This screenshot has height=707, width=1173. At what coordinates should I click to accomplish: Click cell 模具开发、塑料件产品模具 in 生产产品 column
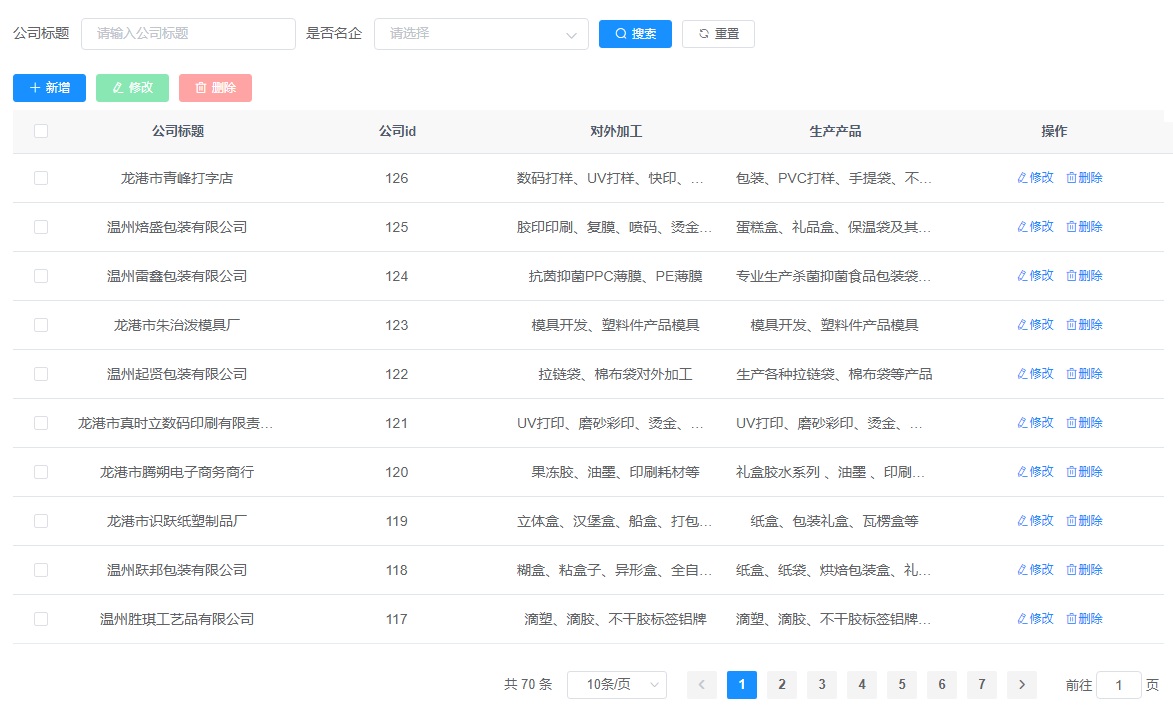(x=834, y=325)
